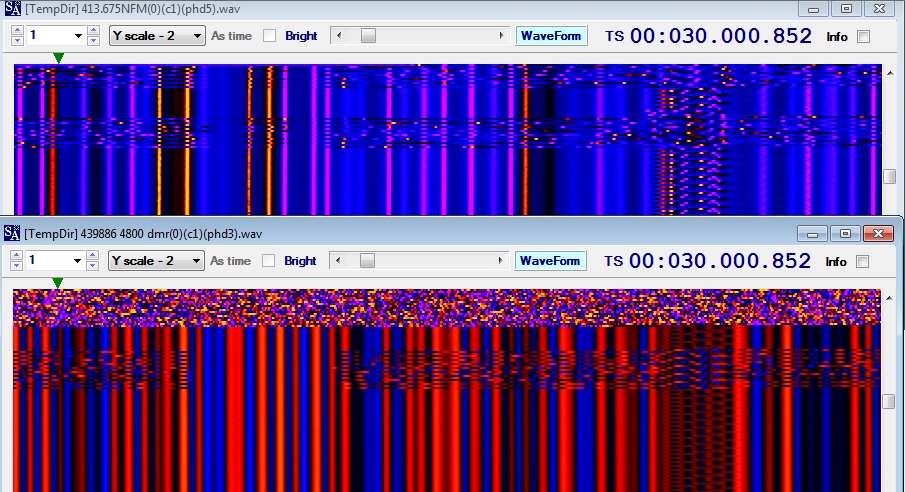Click the spectrogram display in the 413.675NFM window
Screen dimensions: 905x492
448,139
